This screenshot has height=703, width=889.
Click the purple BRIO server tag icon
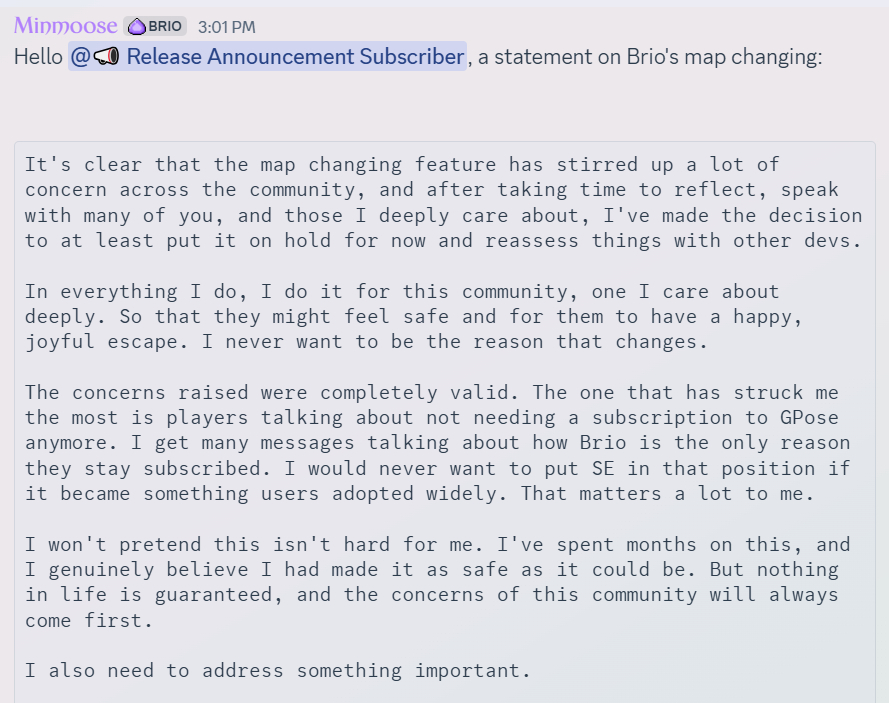136,26
